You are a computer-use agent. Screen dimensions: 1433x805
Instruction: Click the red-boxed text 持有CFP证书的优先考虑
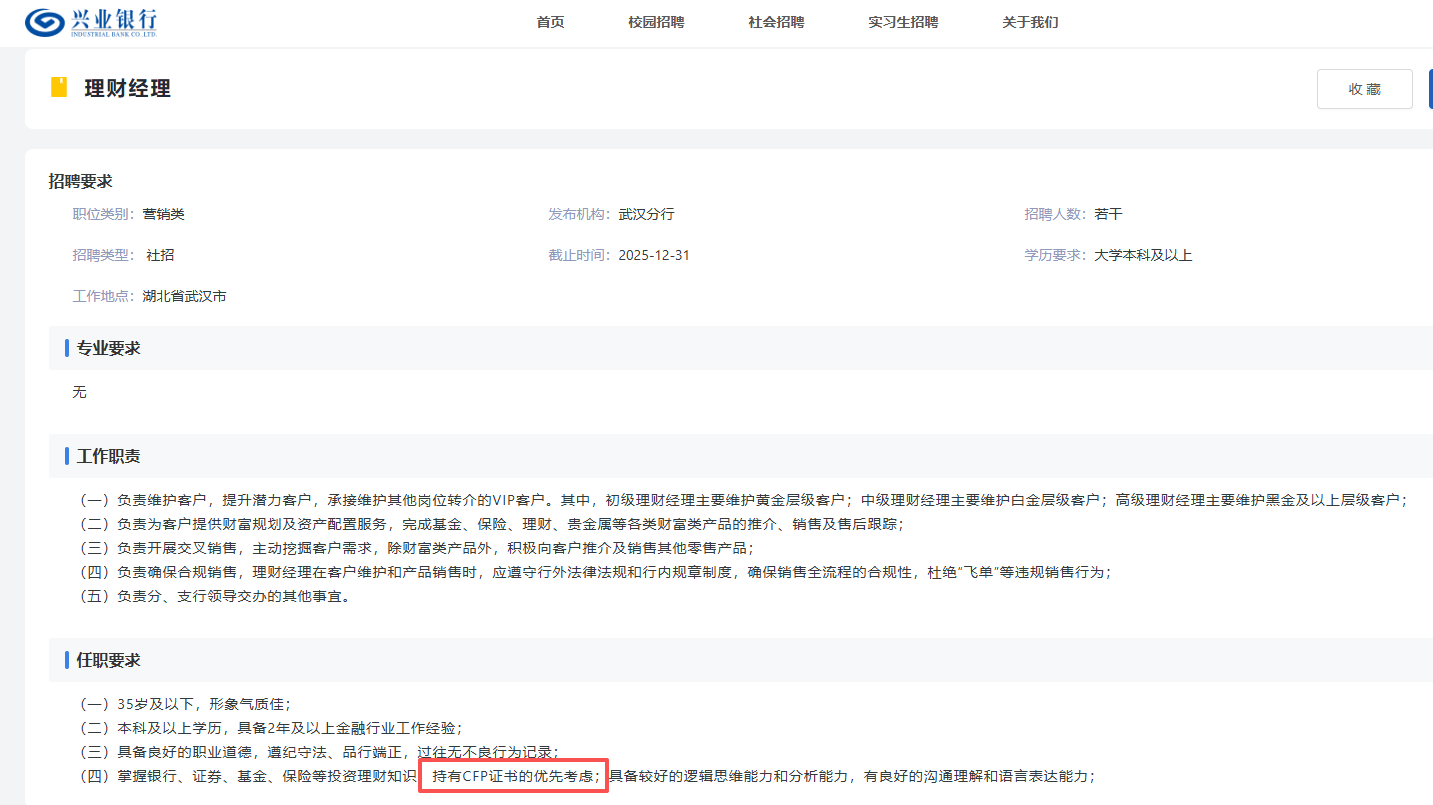(x=514, y=777)
